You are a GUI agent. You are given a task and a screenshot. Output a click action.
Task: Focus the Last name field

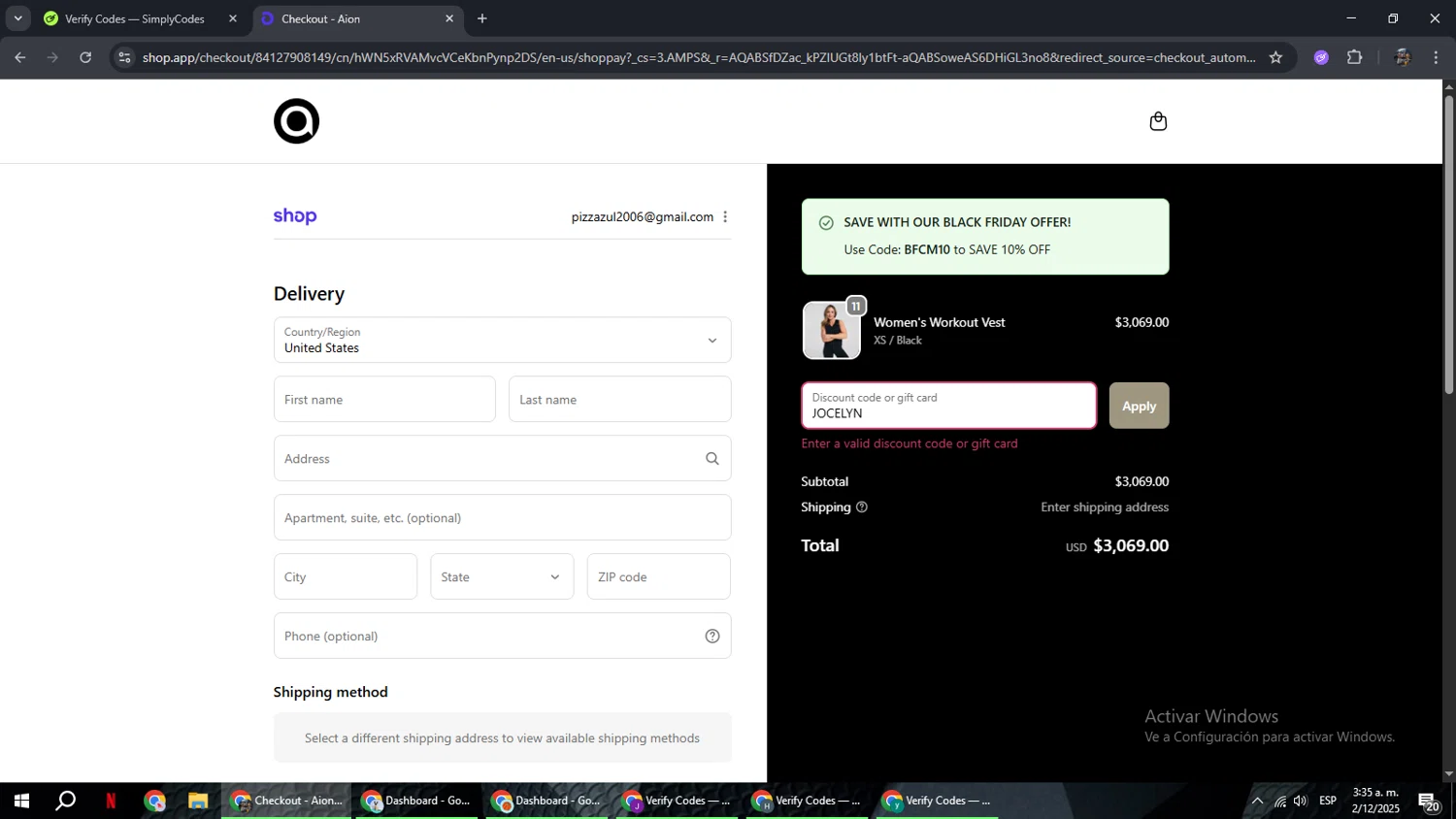pyautogui.click(x=619, y=399)
